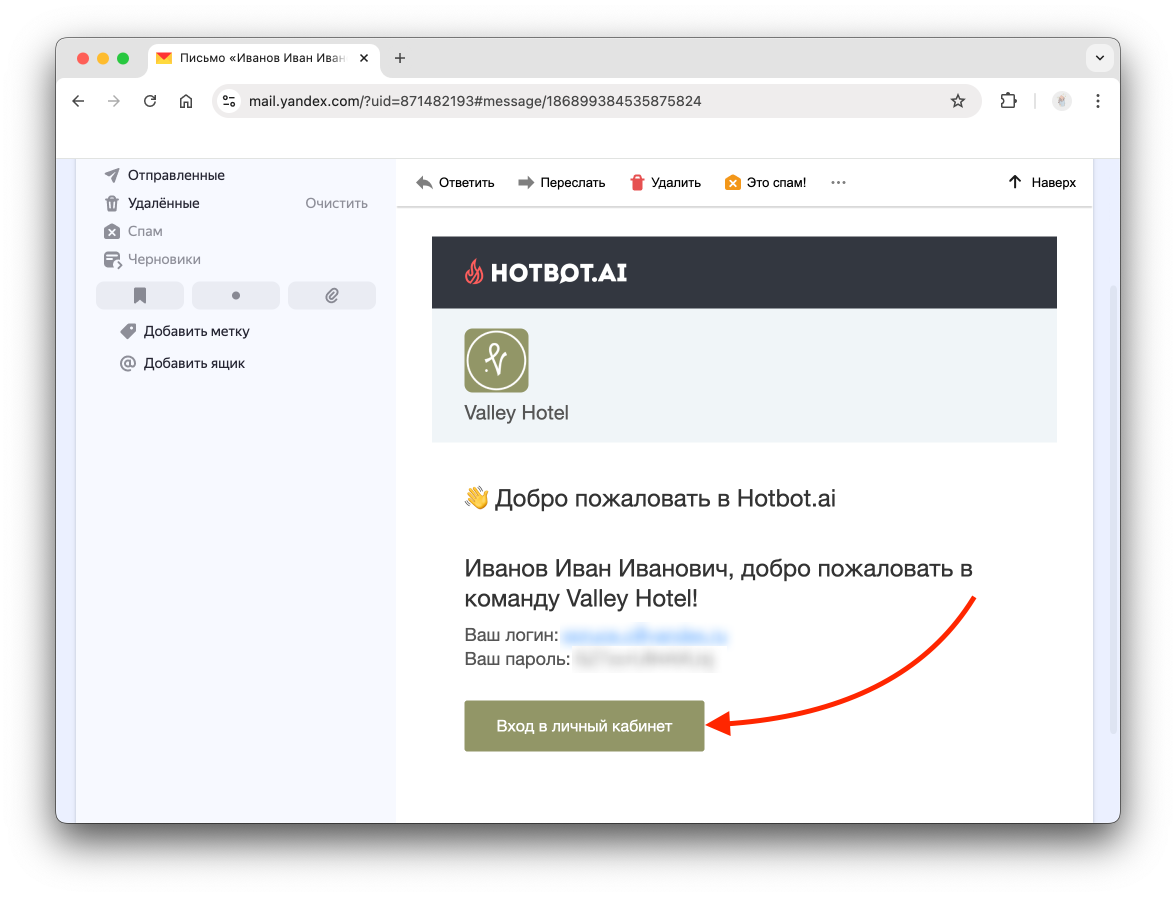The width and height of the screenshot is (1176, 897).
Task: Click Вход в личный кабинет button
Action: (x=584, y=726)
